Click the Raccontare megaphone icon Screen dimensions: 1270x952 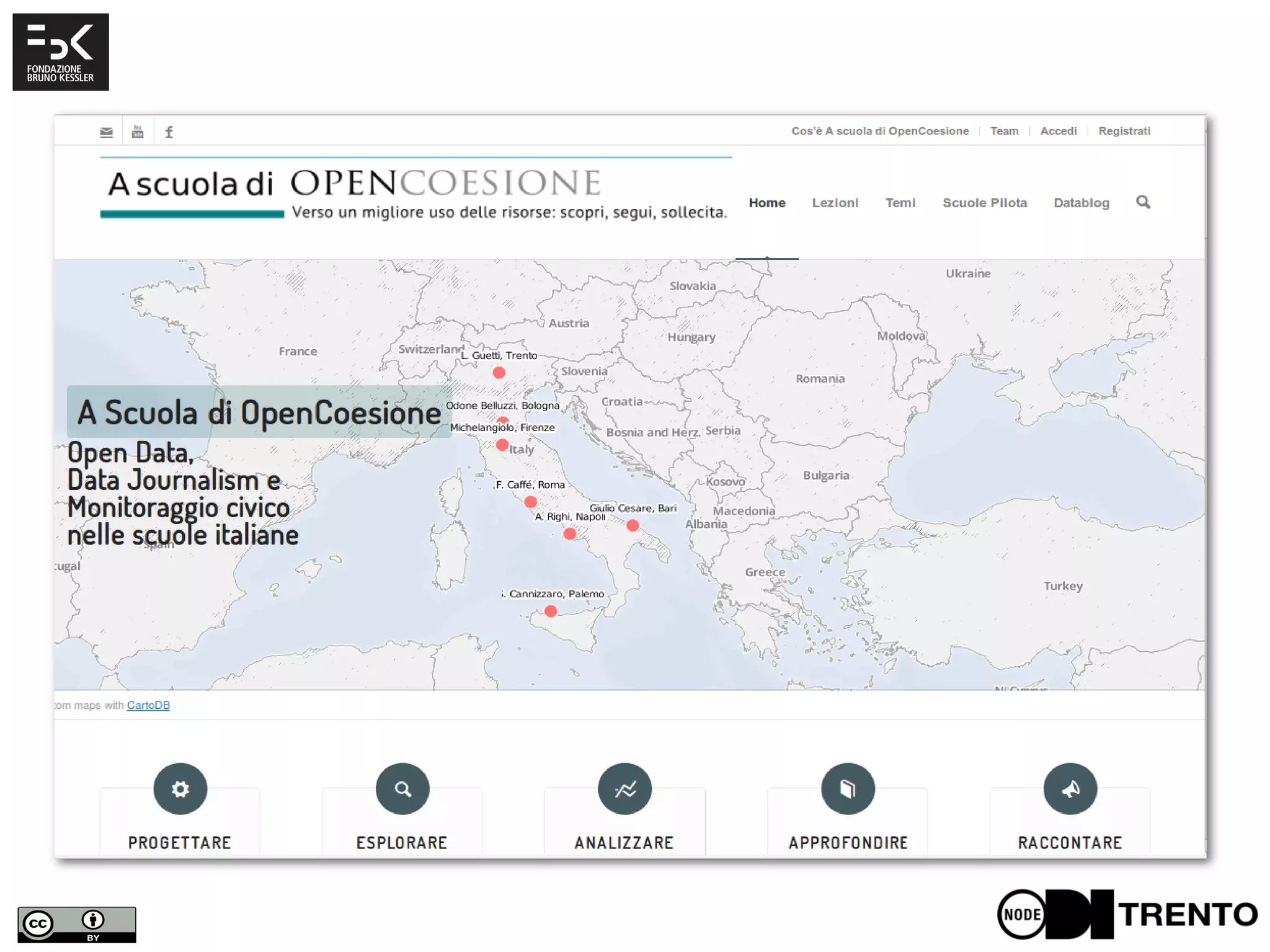(x=1070, y=789)
